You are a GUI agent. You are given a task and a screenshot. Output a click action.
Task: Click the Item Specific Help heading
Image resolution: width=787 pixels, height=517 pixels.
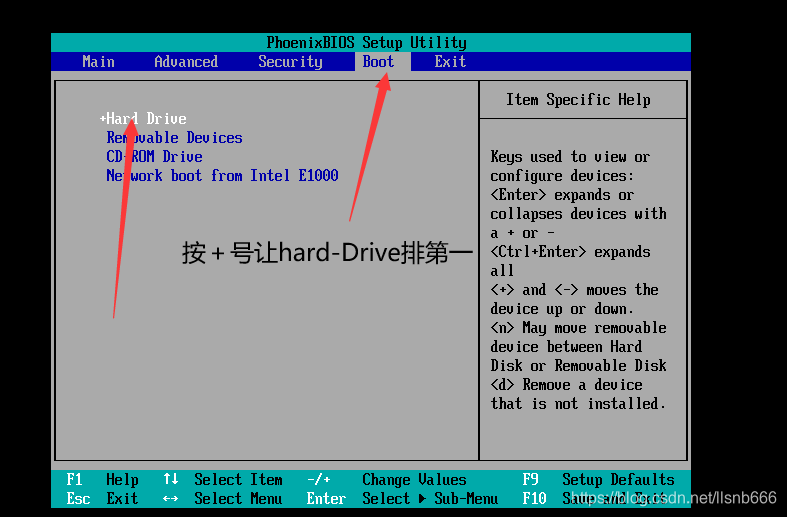(x=578, y=99)
